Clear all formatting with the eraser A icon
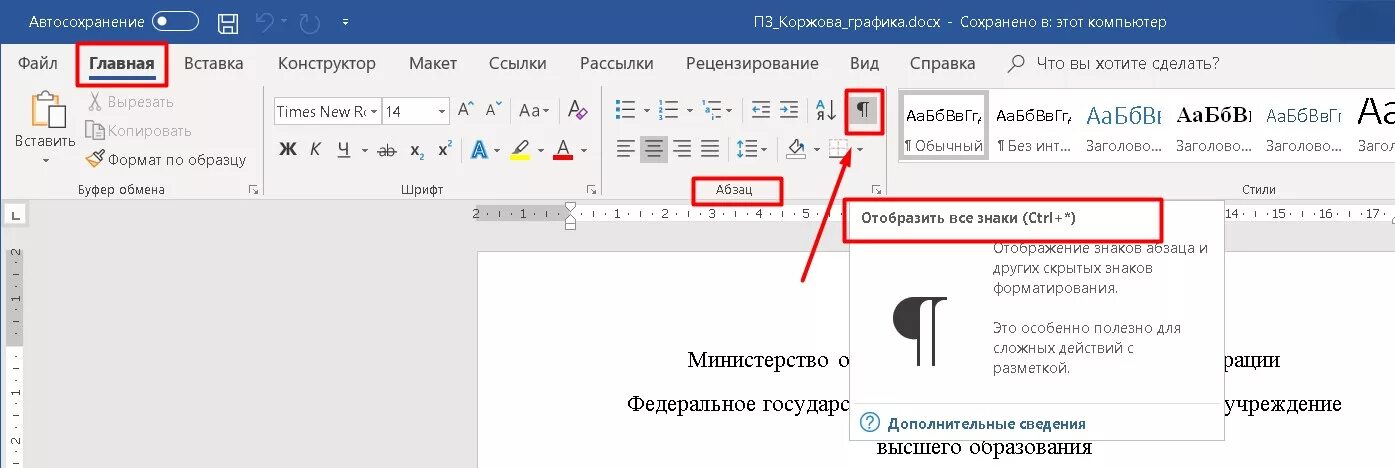Screen dimensions: 1395x468 point(576,111)
